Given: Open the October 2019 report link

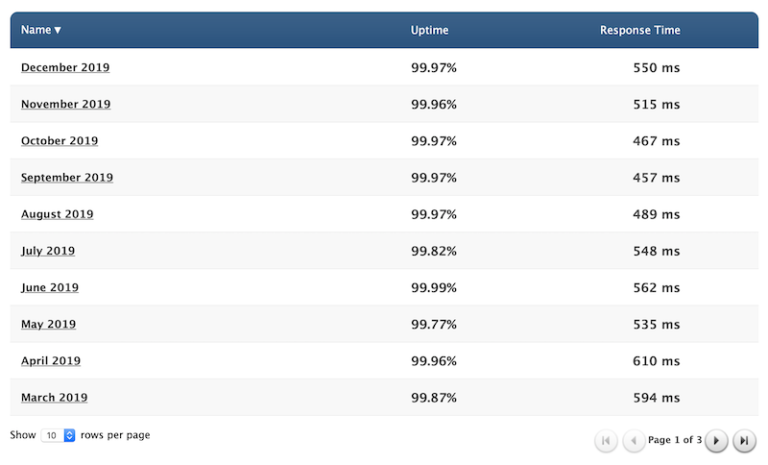Looking at the screenshot, I should point(59,141).
